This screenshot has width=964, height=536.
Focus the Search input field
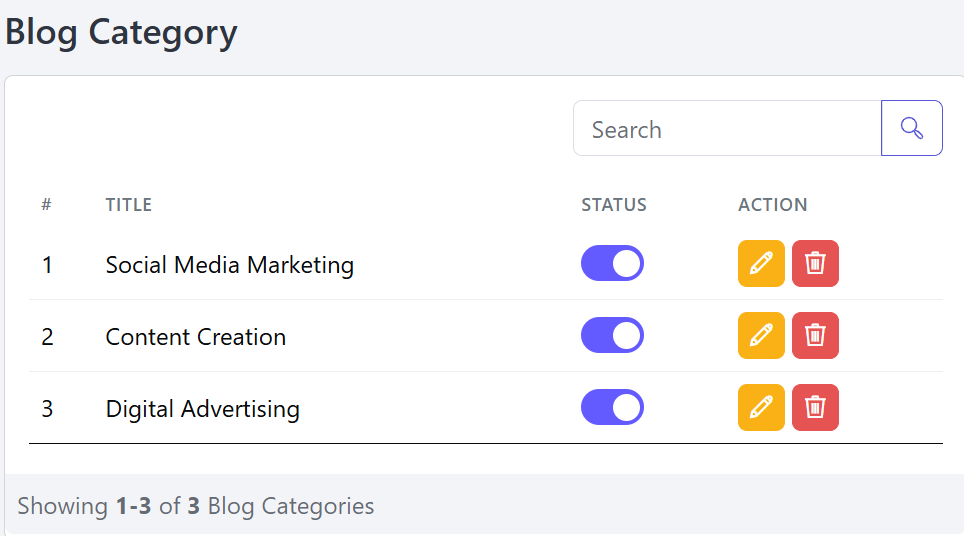(727, 129)
